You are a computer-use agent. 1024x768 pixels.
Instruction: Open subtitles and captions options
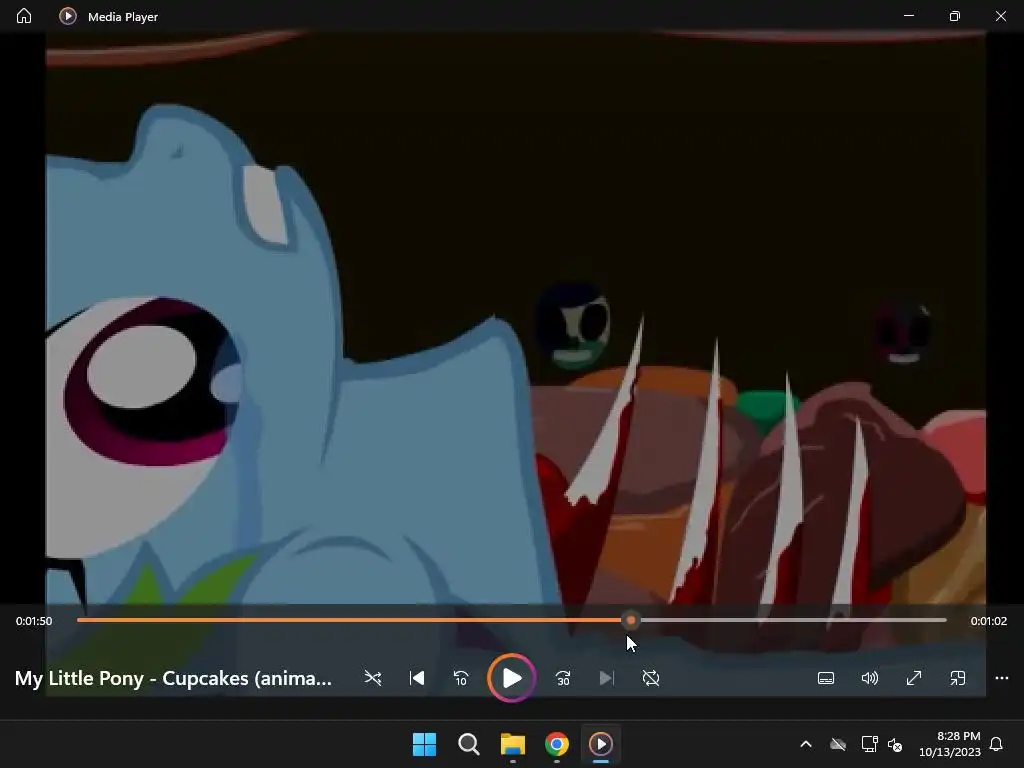[x=826, y=678]
